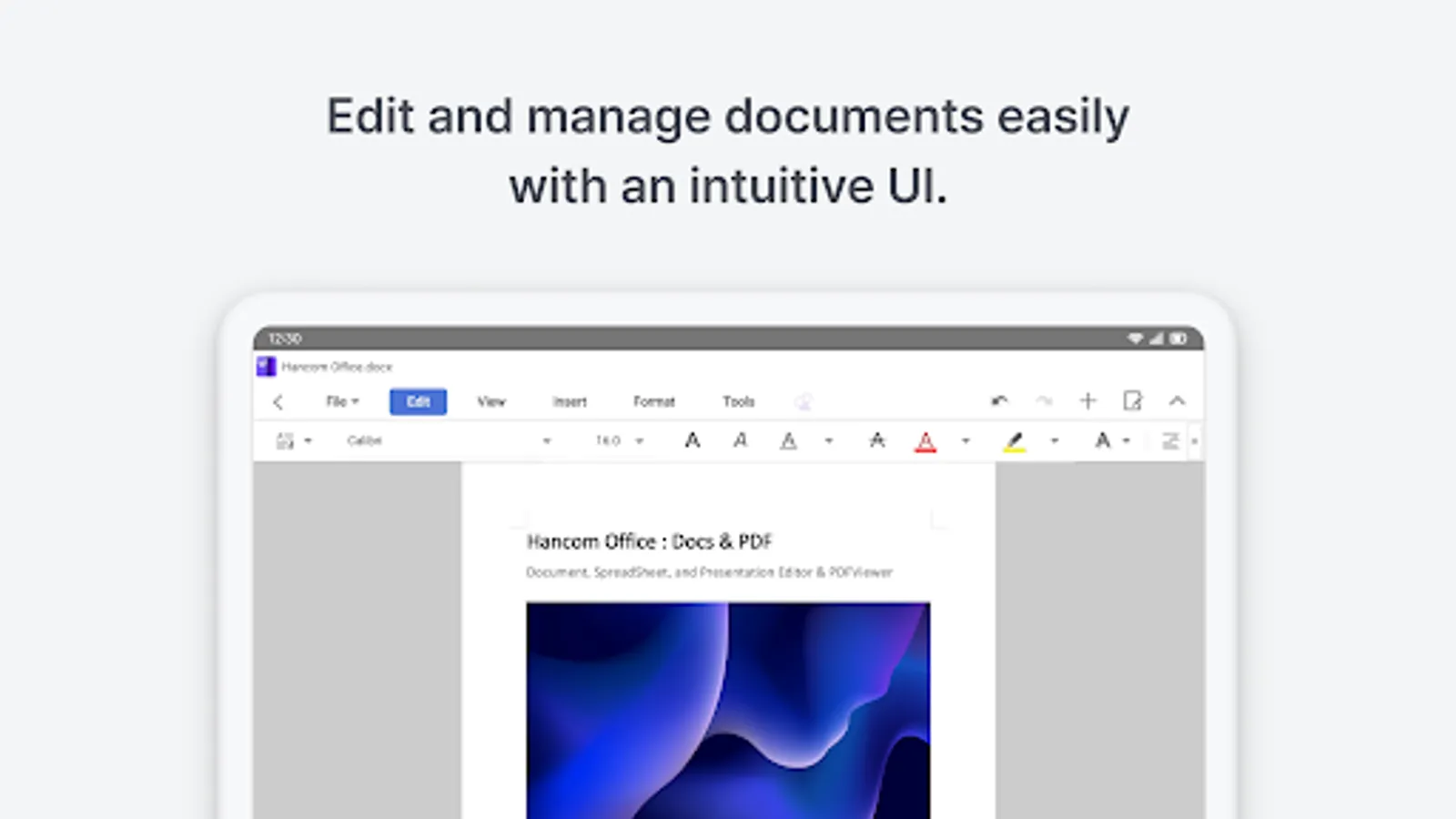Open the File menu
Screen dimensions: 1456x819
[x=342, y=401]
